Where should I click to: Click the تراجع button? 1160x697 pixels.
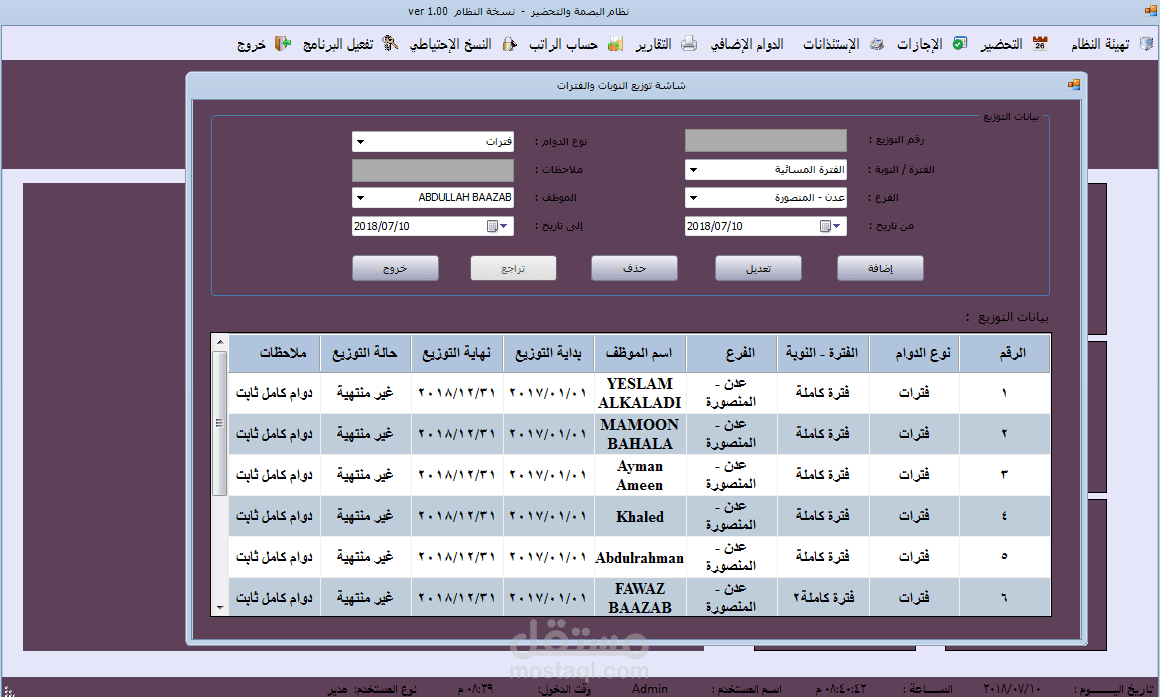click(513, 269)
